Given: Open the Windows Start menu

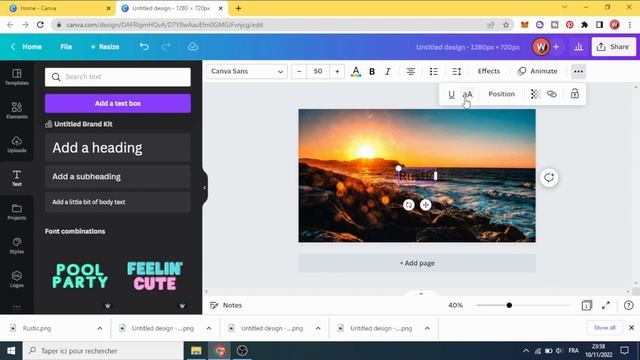Looking at the screenshot, I should coord(11,351).
